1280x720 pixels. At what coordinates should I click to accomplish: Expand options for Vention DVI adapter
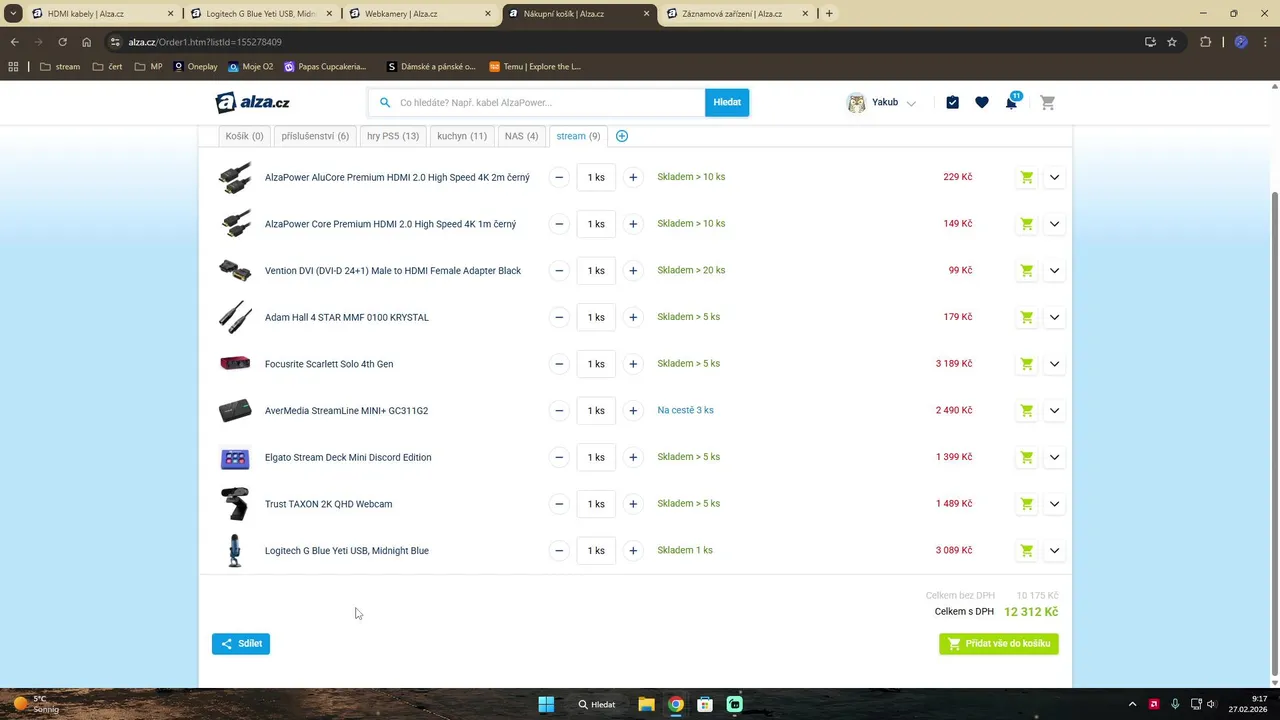[1054, 271]
